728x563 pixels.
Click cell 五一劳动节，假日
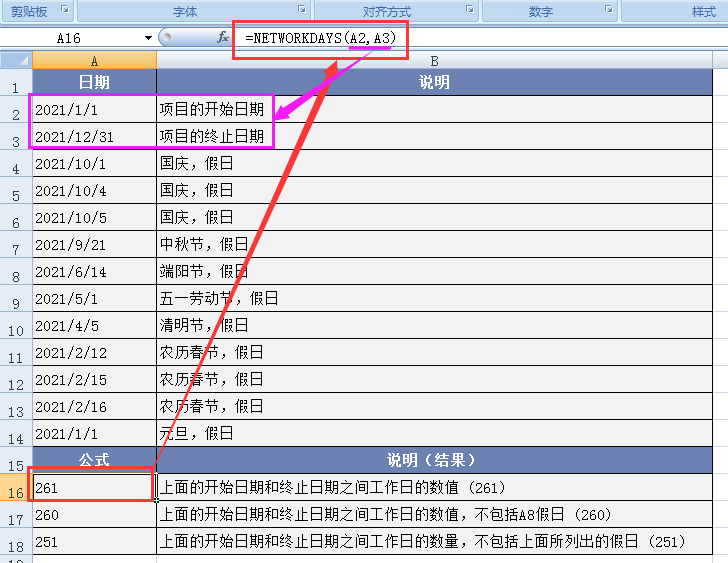click(434, 298)
